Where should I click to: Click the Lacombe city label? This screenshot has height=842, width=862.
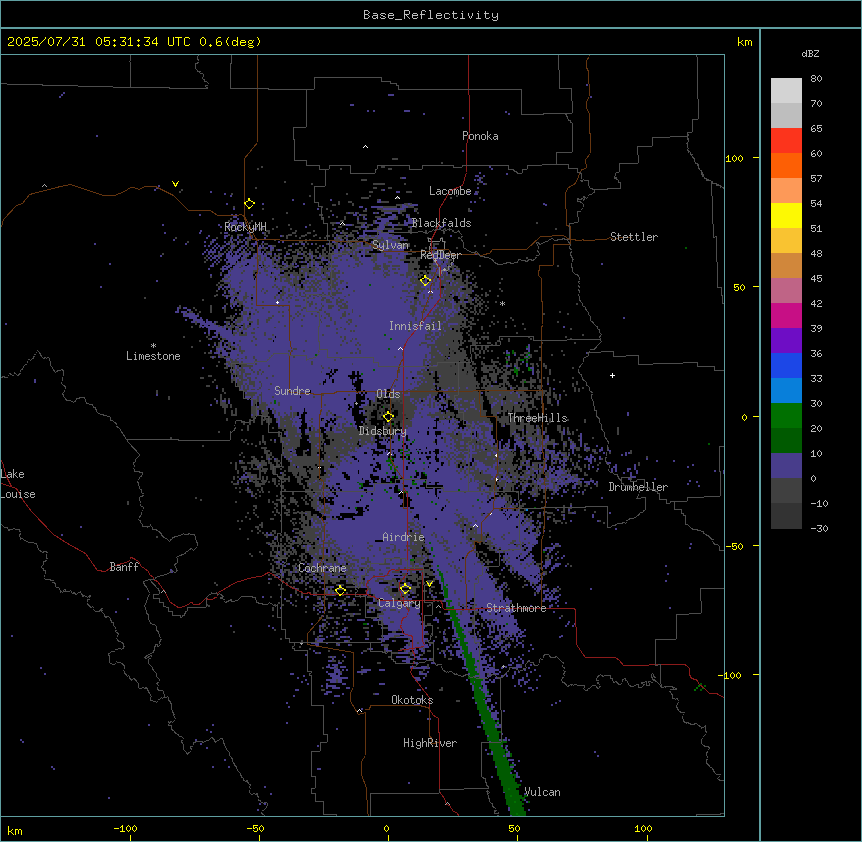(450, 191)
